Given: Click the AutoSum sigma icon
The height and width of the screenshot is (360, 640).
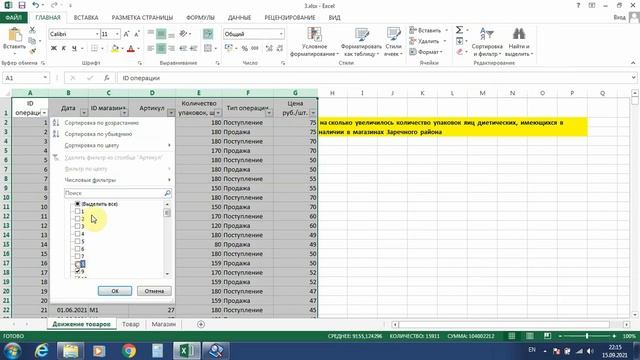Looking at the screenshot, I should (x=459, y=30).
